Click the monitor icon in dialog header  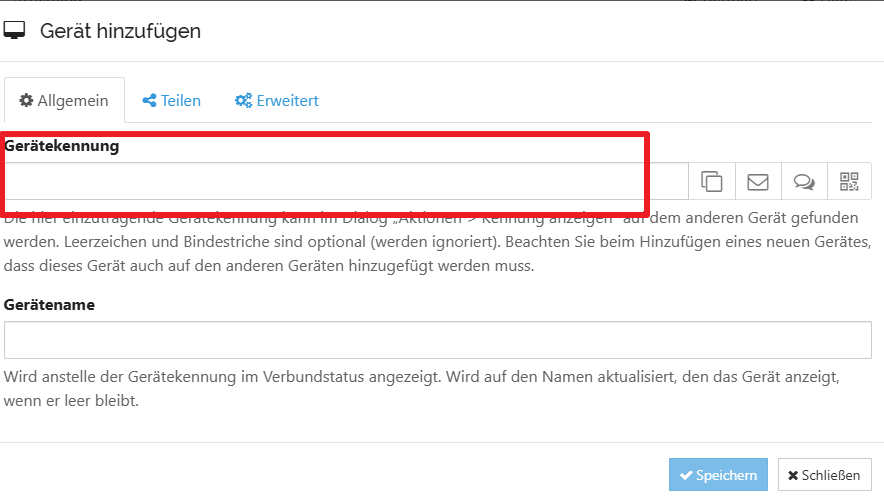pyautogui.click(x=15, y=31)
